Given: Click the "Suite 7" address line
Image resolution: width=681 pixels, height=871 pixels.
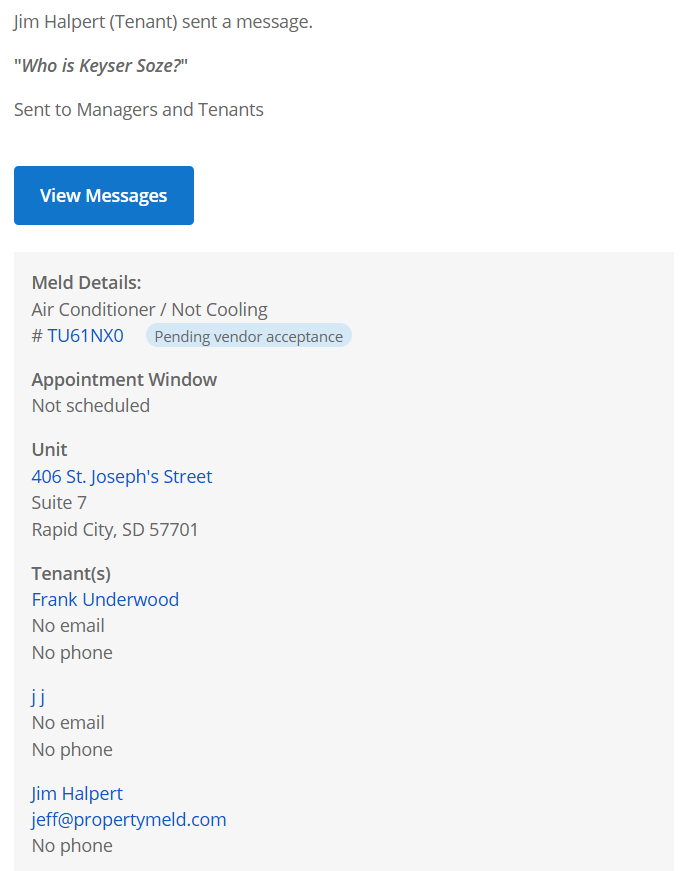Looking at the screenshot, I should click(59, 502).
